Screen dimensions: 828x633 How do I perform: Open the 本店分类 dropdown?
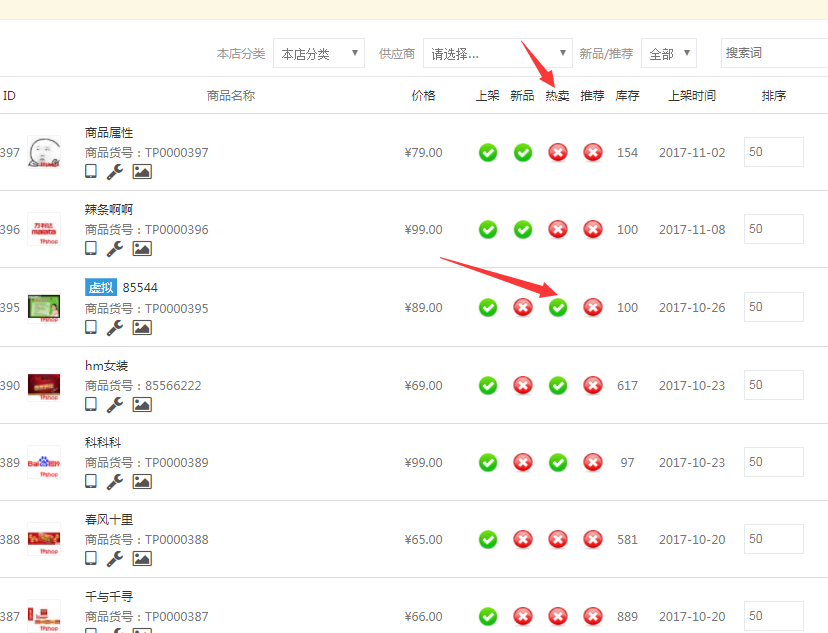pos(319,54)
